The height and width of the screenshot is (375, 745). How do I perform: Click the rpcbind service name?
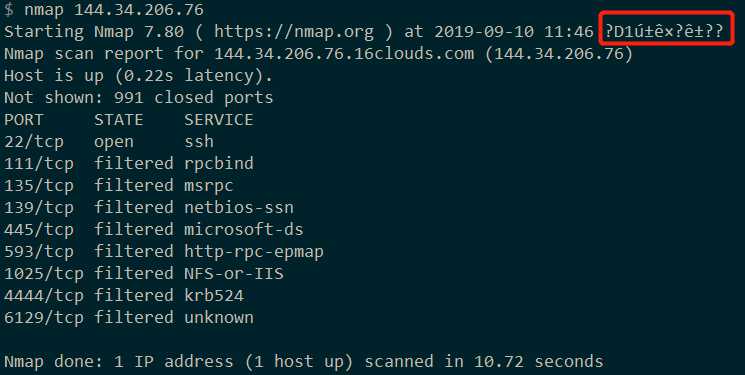pos(219,163)
